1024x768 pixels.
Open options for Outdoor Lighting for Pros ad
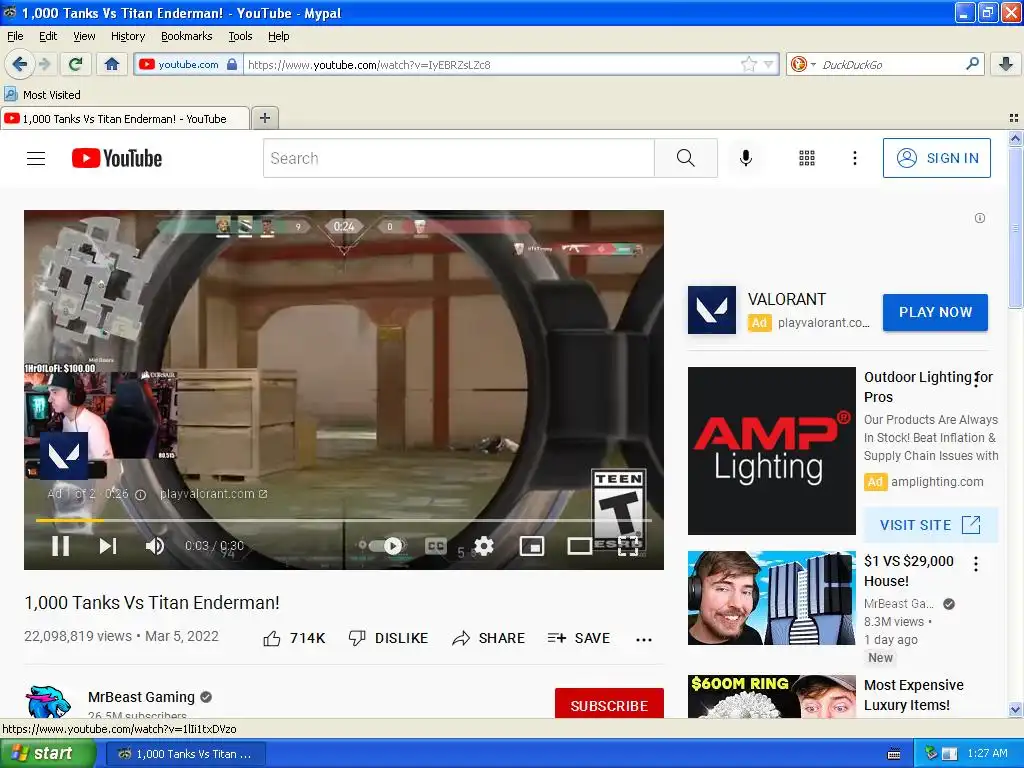[x=976, y=379]
